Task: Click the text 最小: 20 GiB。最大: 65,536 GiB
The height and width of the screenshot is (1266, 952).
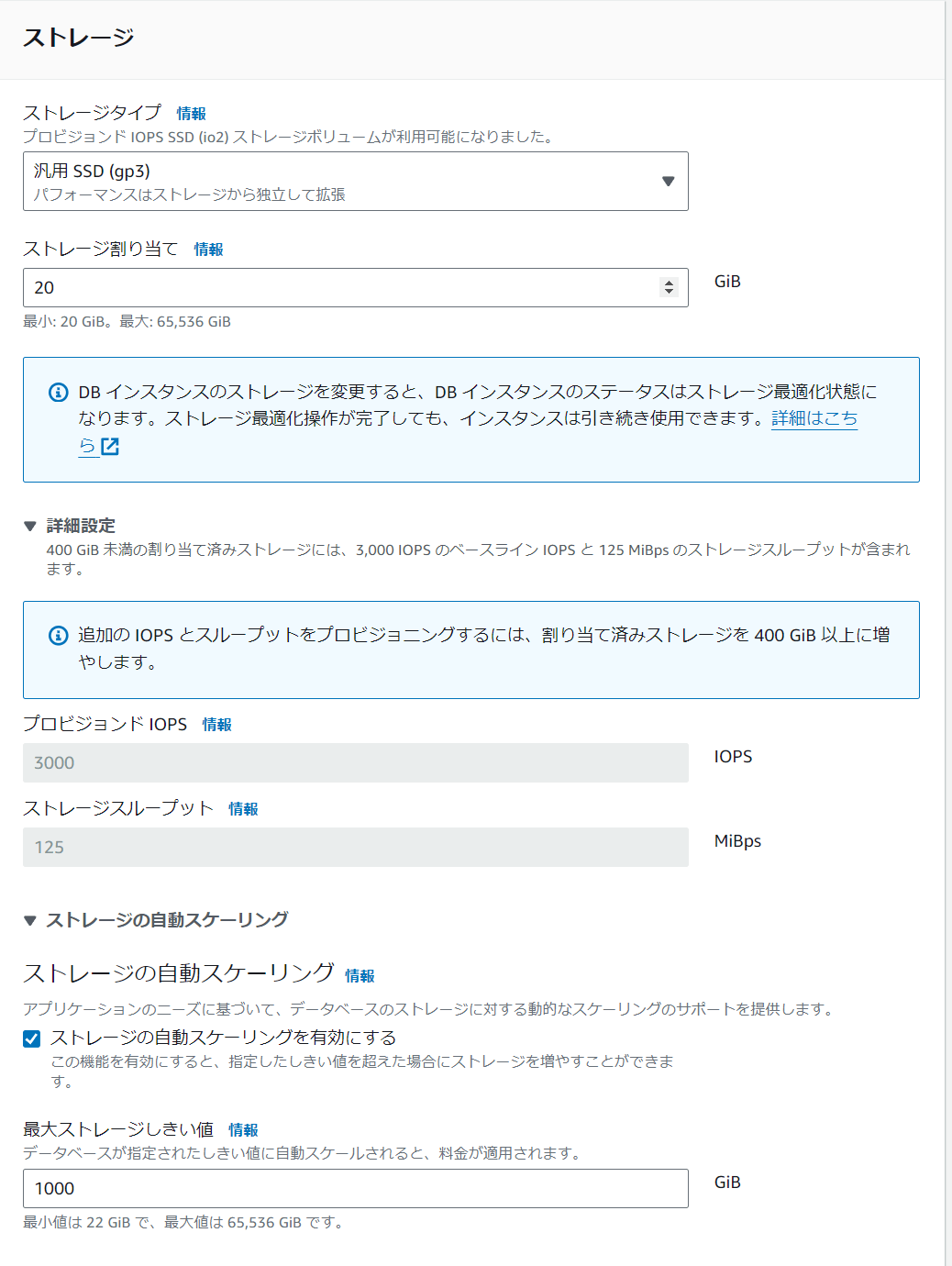Action: tap(127, 322)
